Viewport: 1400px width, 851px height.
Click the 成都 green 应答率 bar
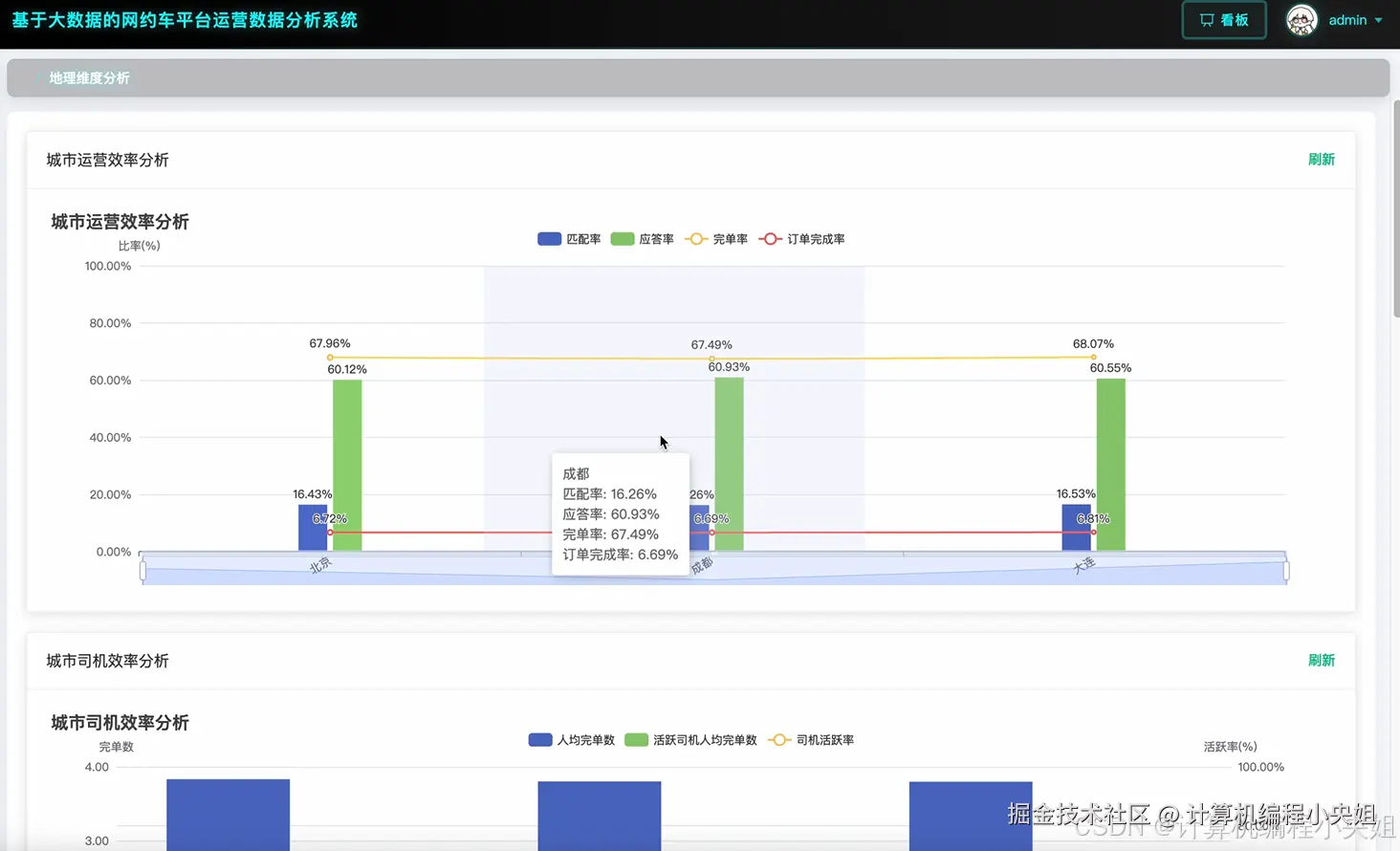729,465
